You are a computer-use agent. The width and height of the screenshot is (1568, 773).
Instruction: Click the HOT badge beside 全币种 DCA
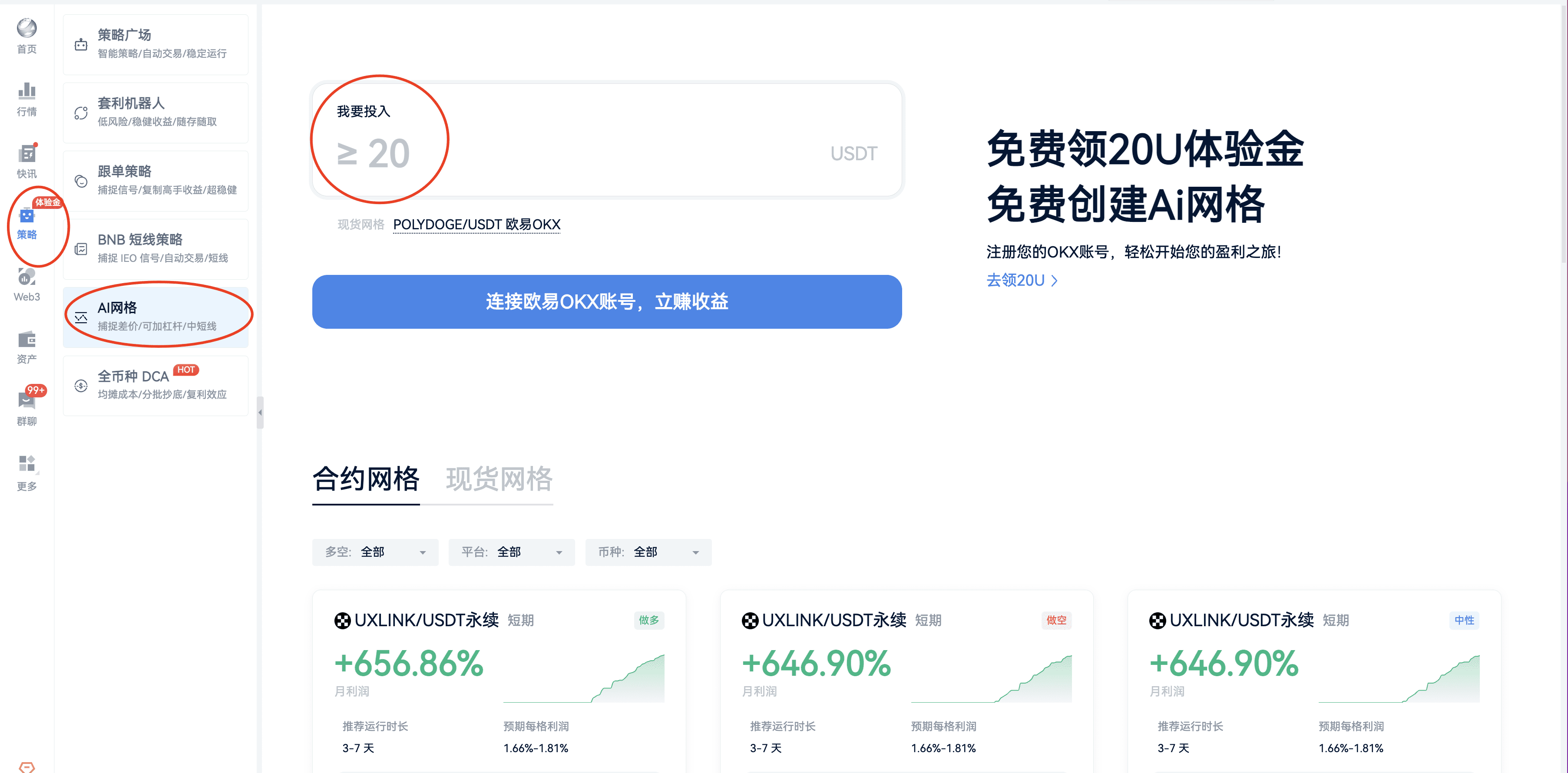coord(186,370)
